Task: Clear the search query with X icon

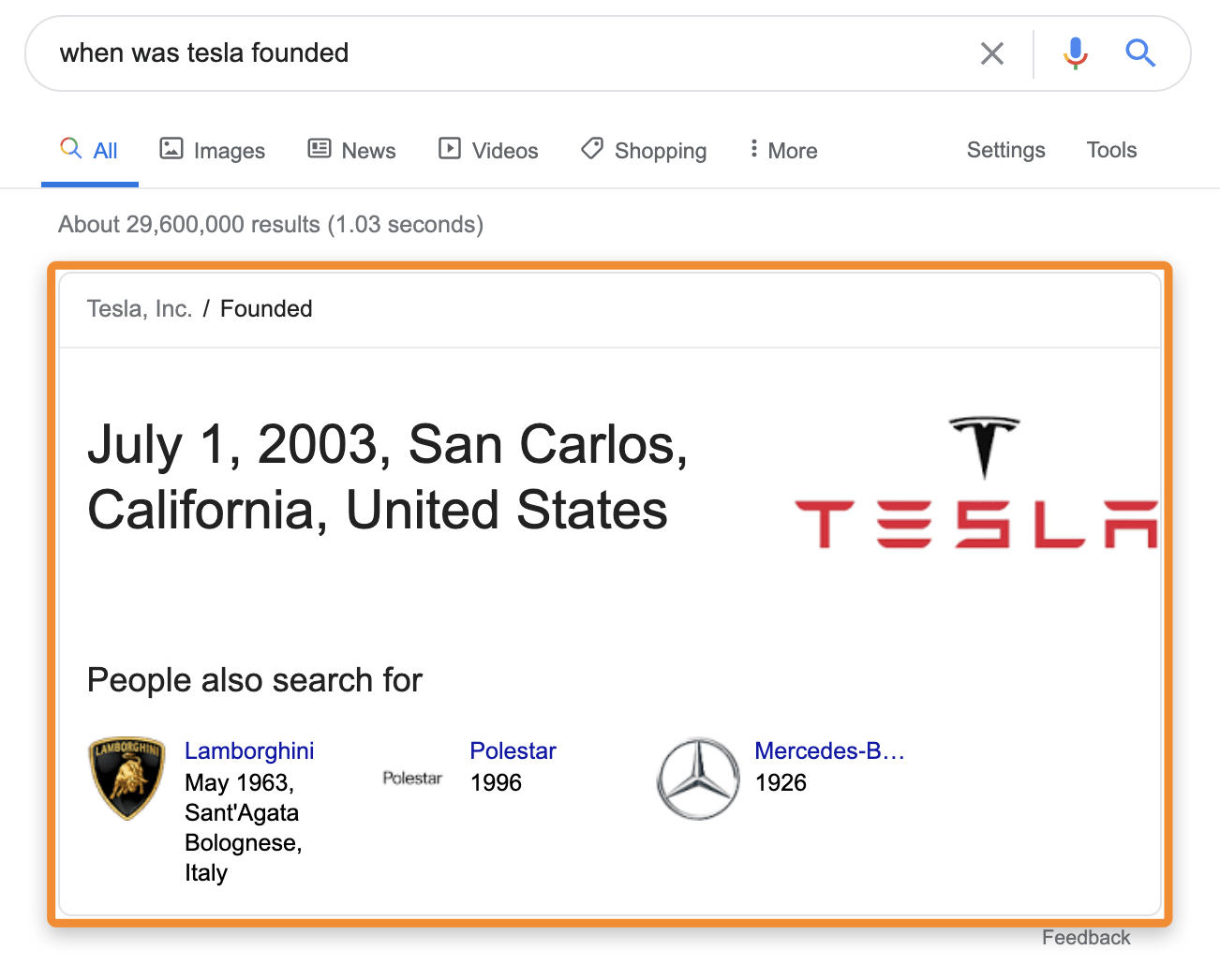Action: 991,53
